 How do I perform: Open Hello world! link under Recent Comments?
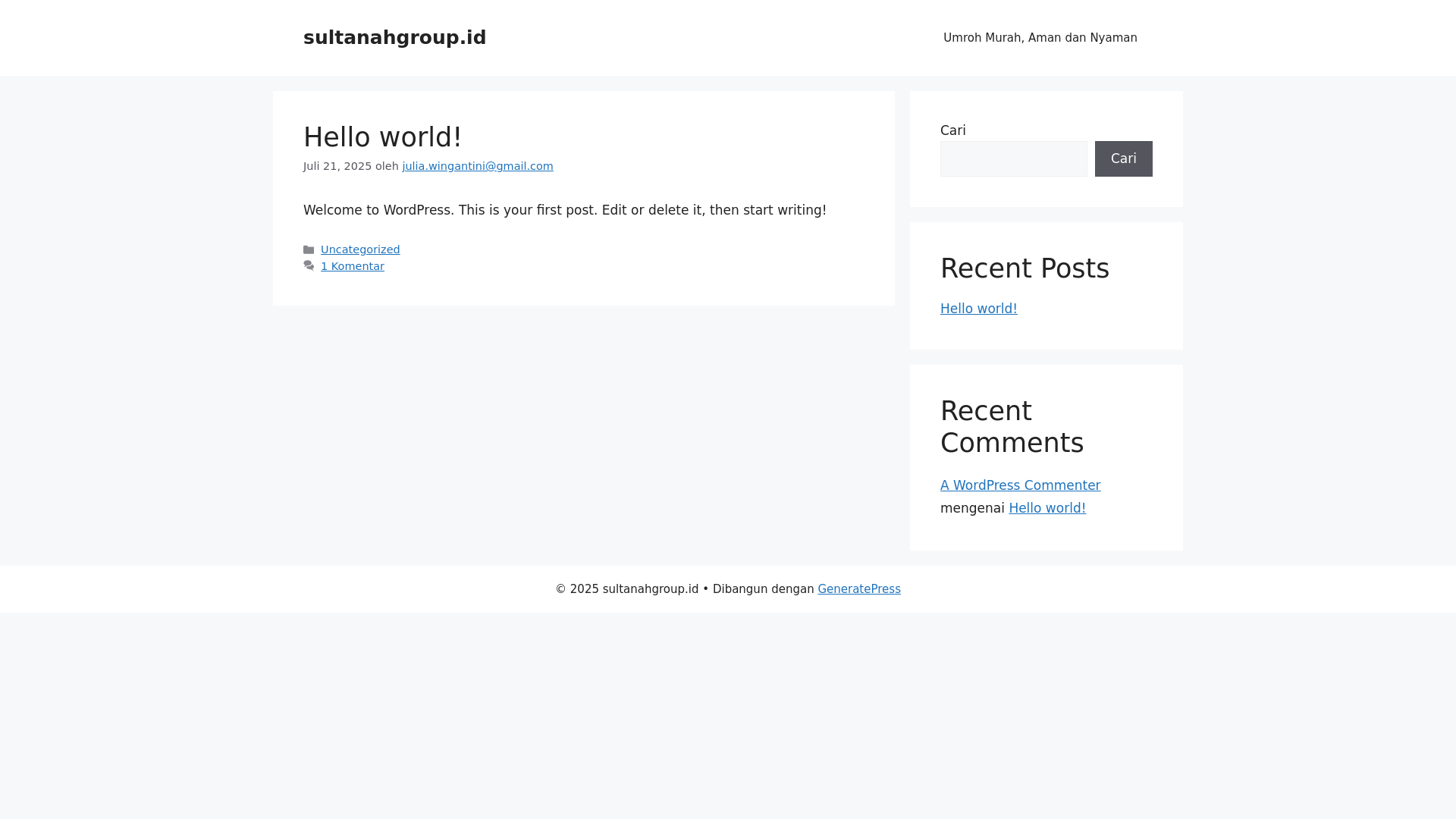tap(1046, 508)
